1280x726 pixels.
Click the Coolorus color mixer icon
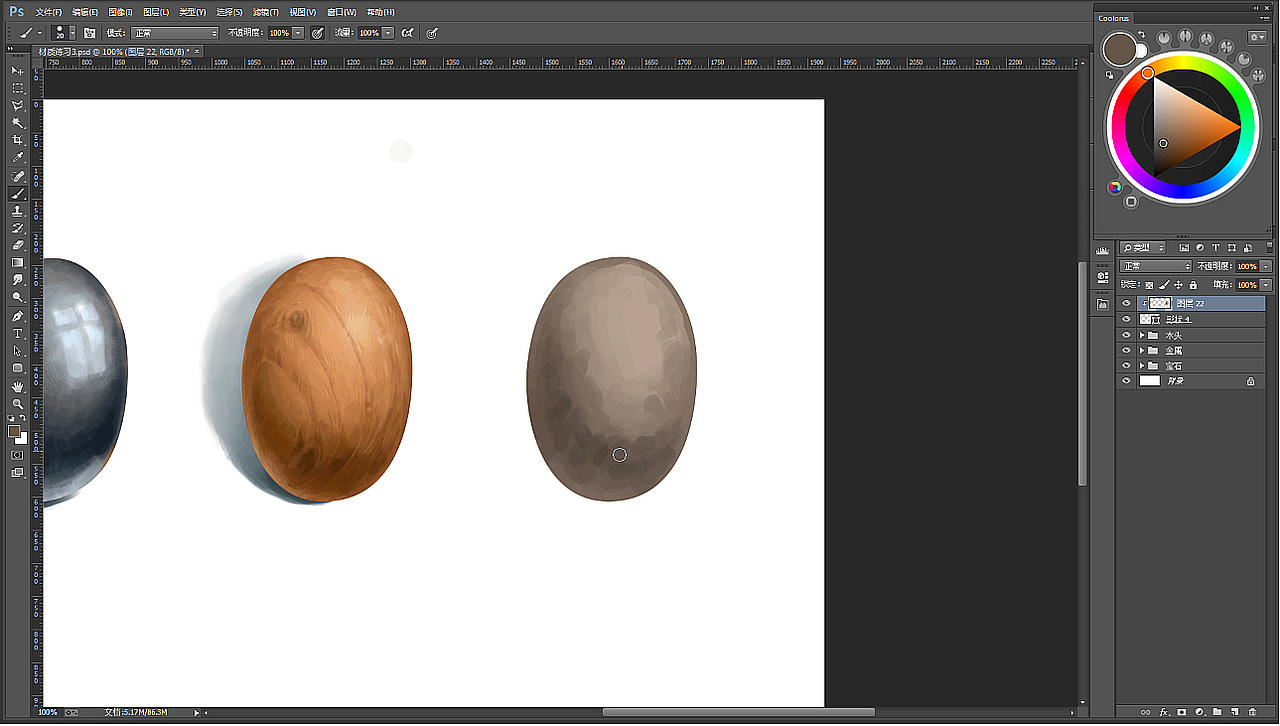[x=1114, y=187]
